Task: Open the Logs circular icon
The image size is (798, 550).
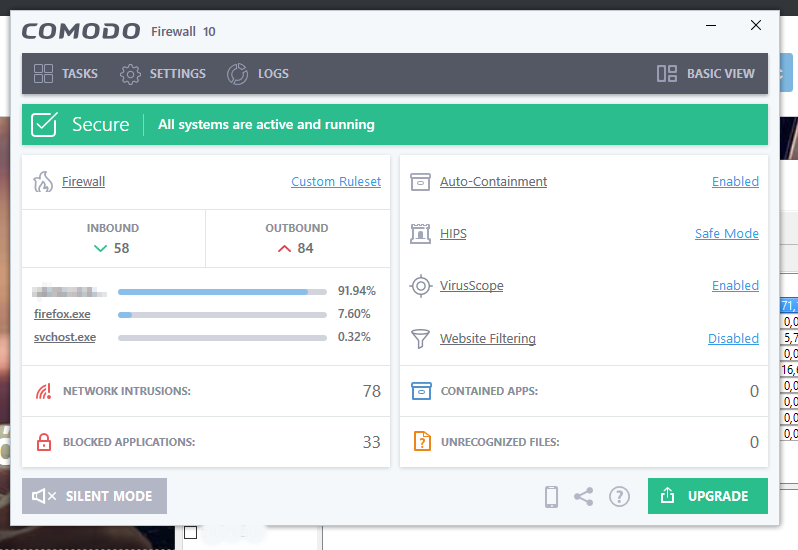Action: pos(237,74)
